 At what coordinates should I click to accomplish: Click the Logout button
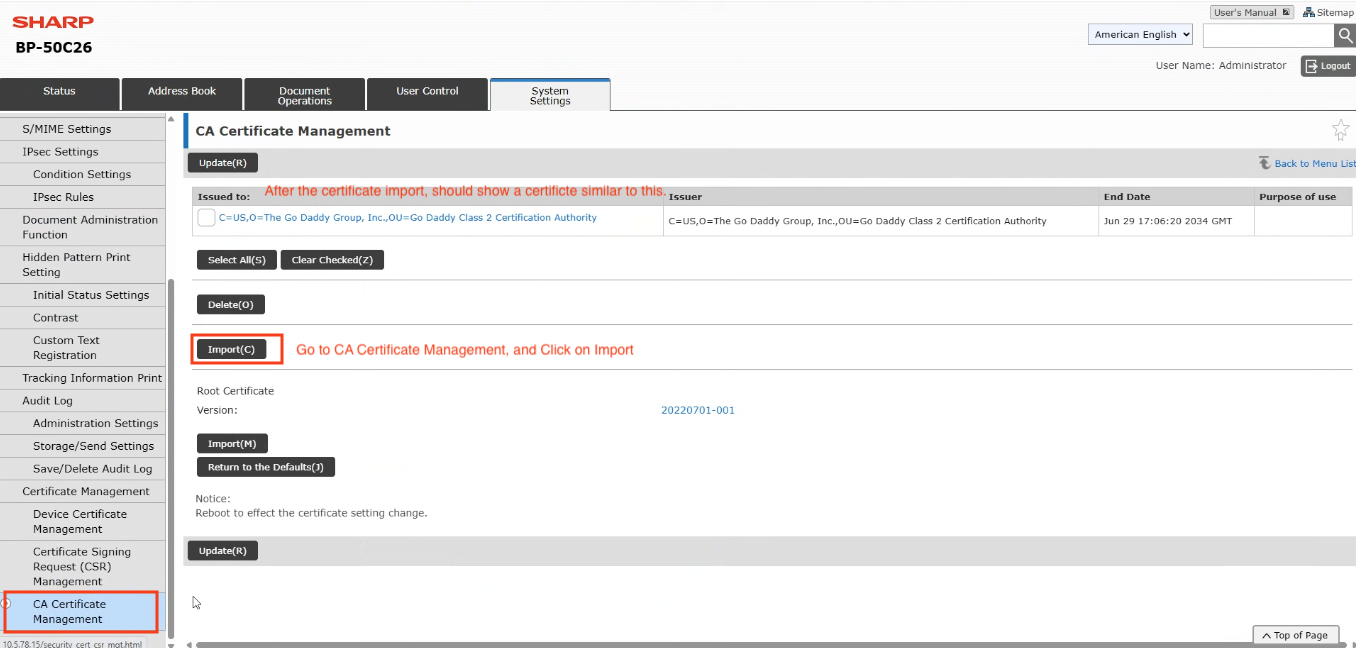click(1328, 66)
